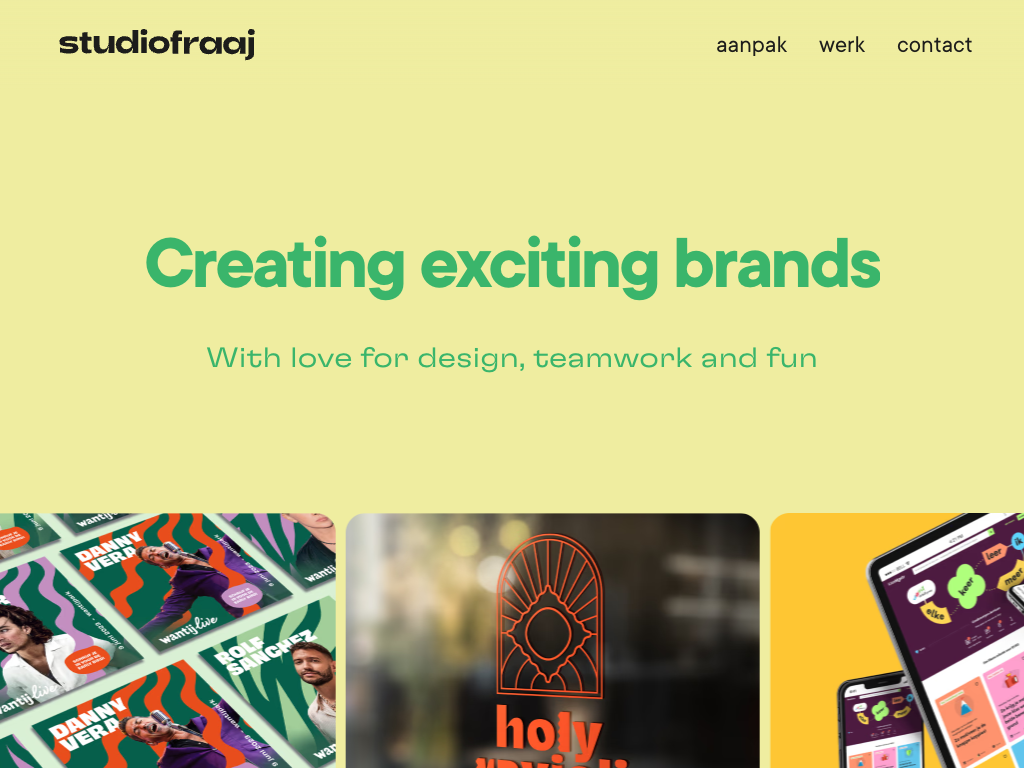Viewport: 1024px width, 768px height.
Task: Click the orange arched window emblem
Action: (549, 616)
